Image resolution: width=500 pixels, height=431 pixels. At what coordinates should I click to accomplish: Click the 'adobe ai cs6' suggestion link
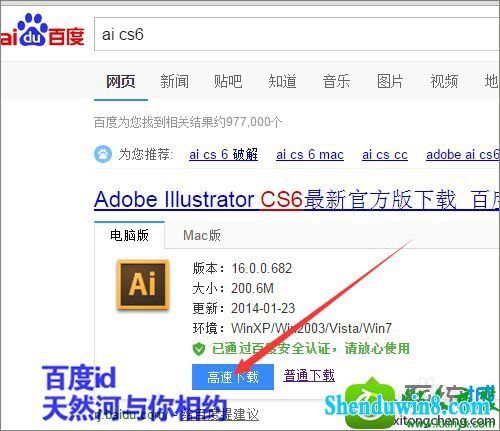pos(463,155)
